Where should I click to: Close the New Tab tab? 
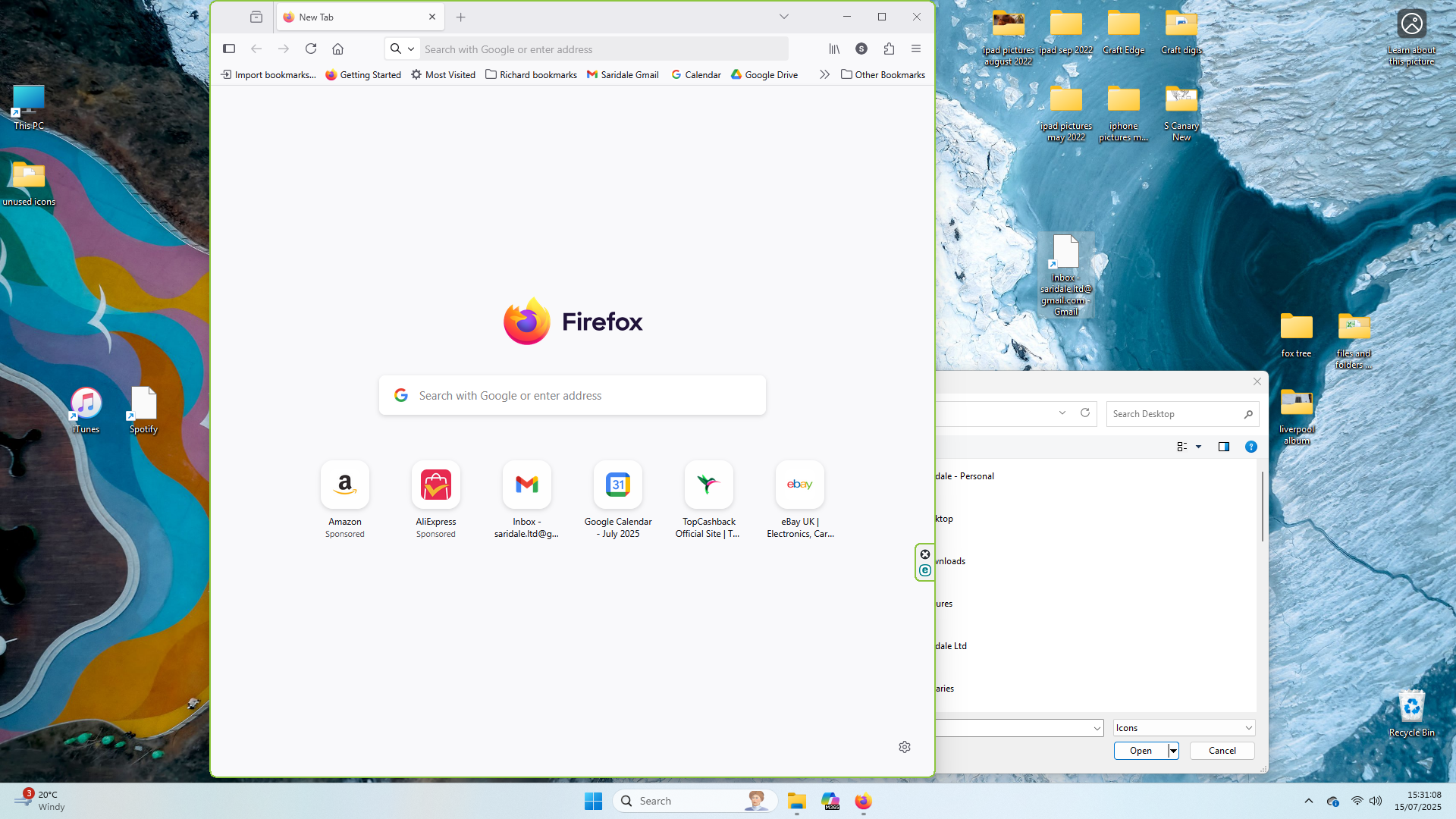[x=432, y=17]
